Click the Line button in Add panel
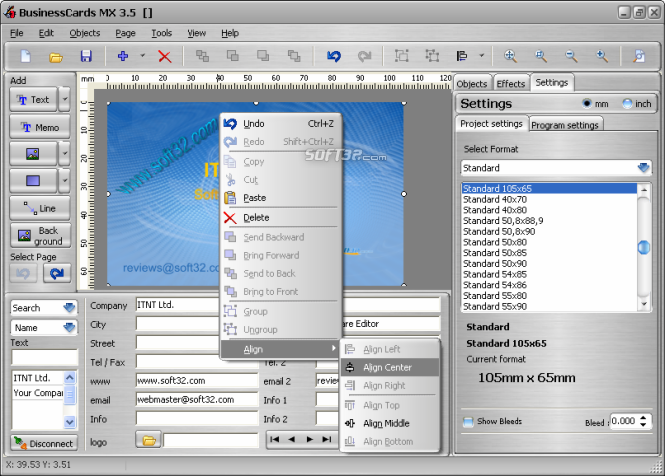The width and height of the screenshot is (665, 476). click(40, 208)
